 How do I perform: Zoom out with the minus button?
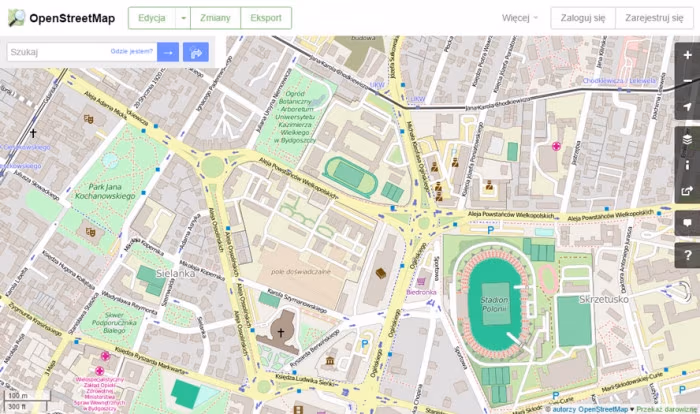(x=687, y=81)
